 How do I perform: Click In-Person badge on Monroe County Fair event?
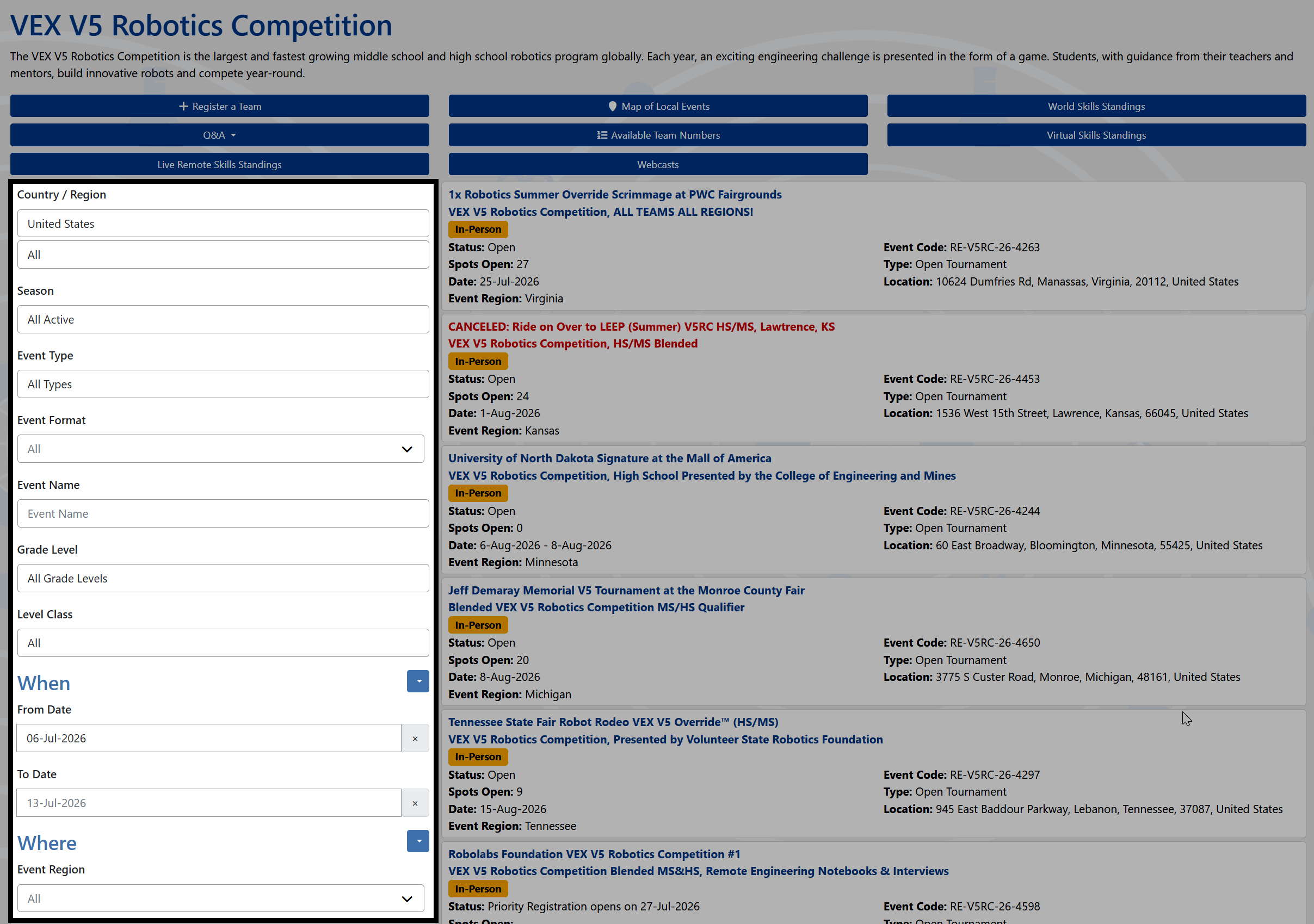478,625
